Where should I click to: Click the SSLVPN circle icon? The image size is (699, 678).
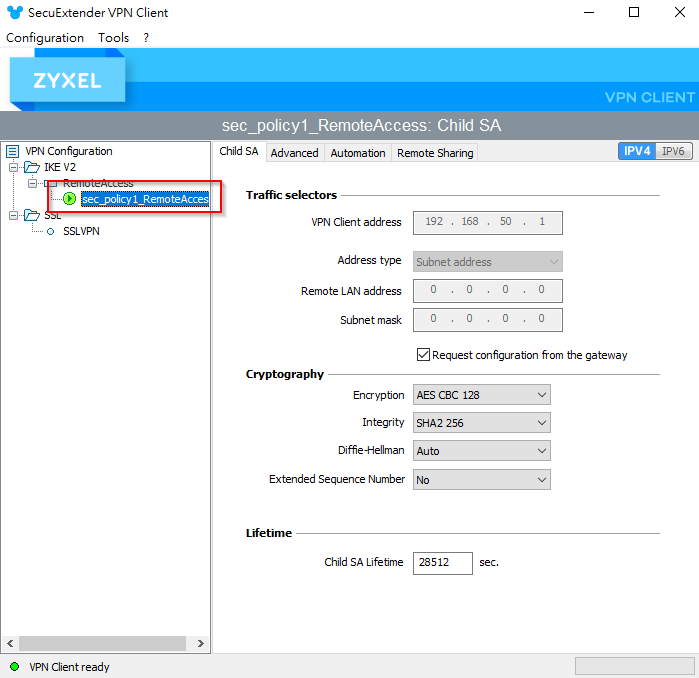[50, 231]
